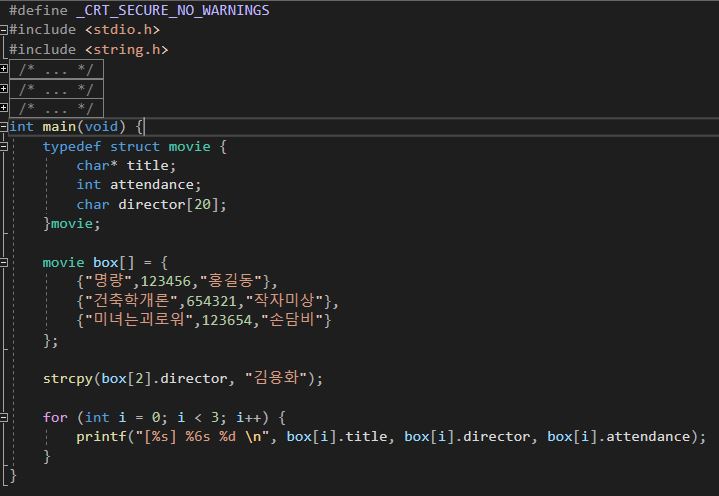Place cursor on main function name

59,127
